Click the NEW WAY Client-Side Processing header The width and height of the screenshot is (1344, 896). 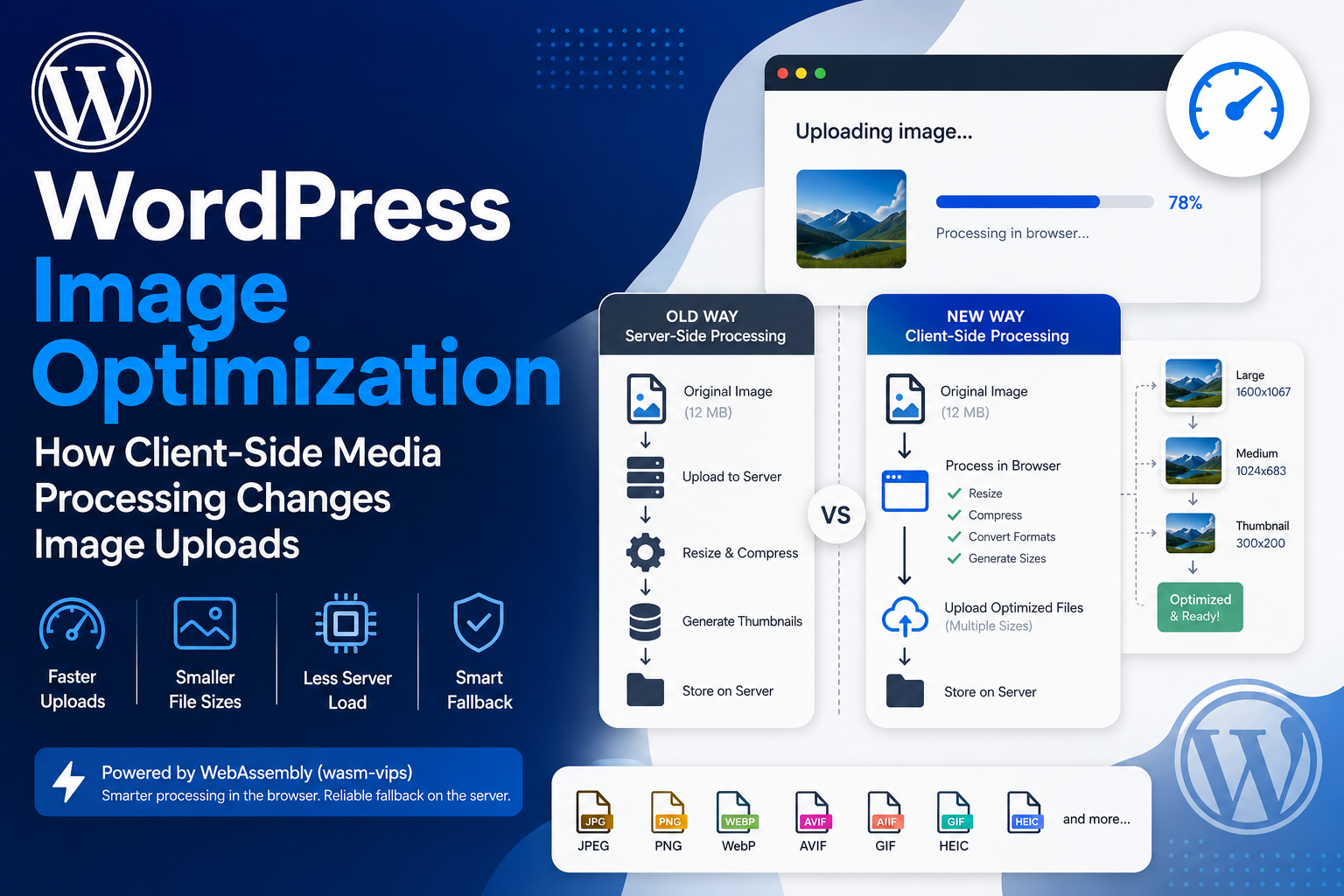[993, 325]
